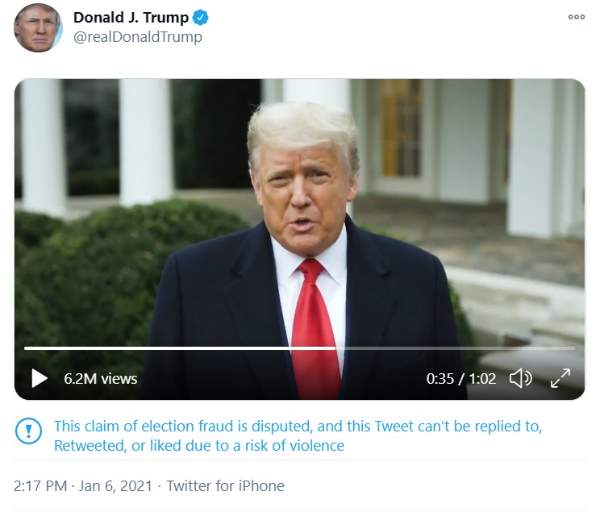Open the three-dot more options menu

576,17
